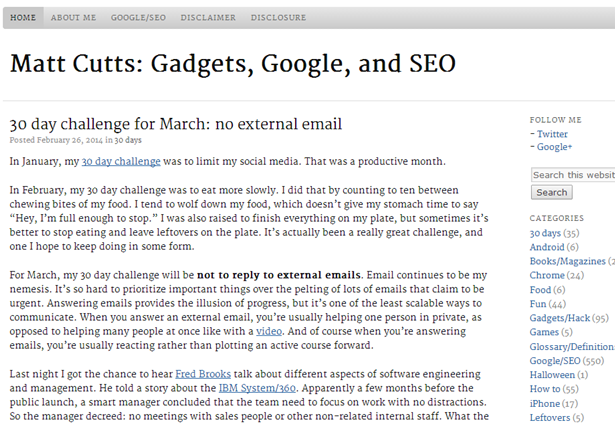
Task: Click the site title Matt Cutts: Gadgets, Google, and SEO
Action: [233, 64]
